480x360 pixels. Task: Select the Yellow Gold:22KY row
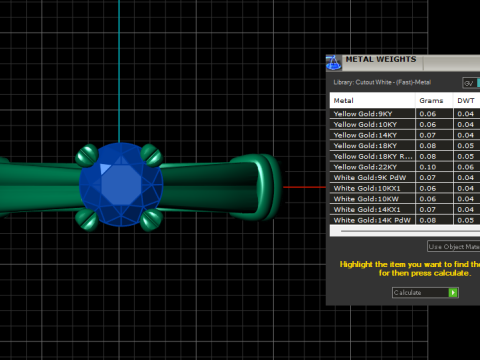pyautogui.click(x=405, y=167)
